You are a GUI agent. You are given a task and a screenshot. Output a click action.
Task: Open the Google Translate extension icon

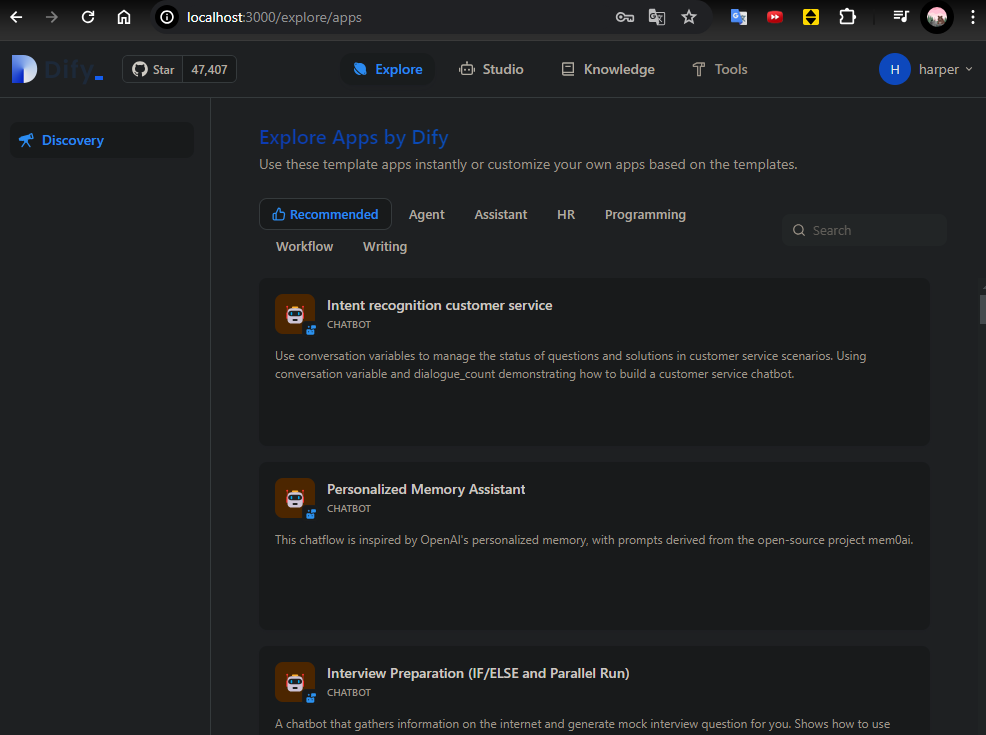pos(739,17)
